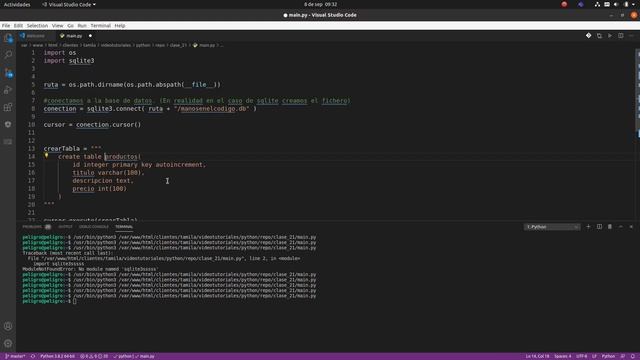Maximize the terminal panel with chevron
The width and height of the screenshot is (640, 360).
click(620, 227)
